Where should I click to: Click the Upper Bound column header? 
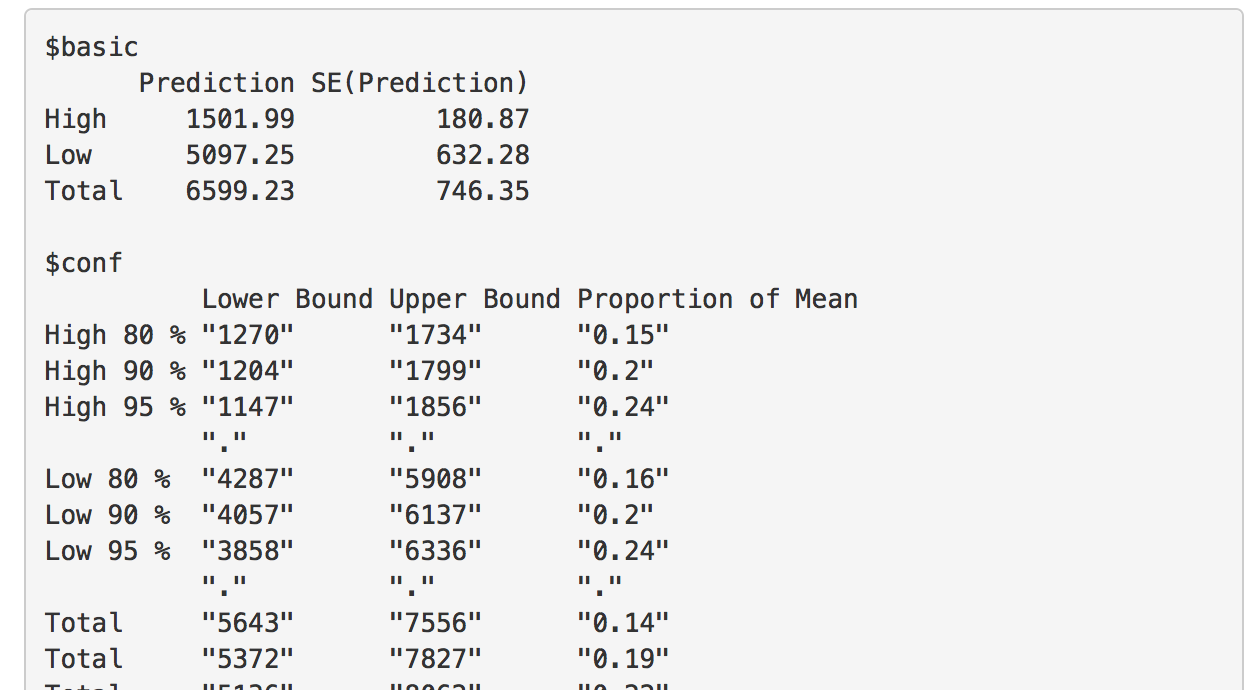(x=475, y=299)
